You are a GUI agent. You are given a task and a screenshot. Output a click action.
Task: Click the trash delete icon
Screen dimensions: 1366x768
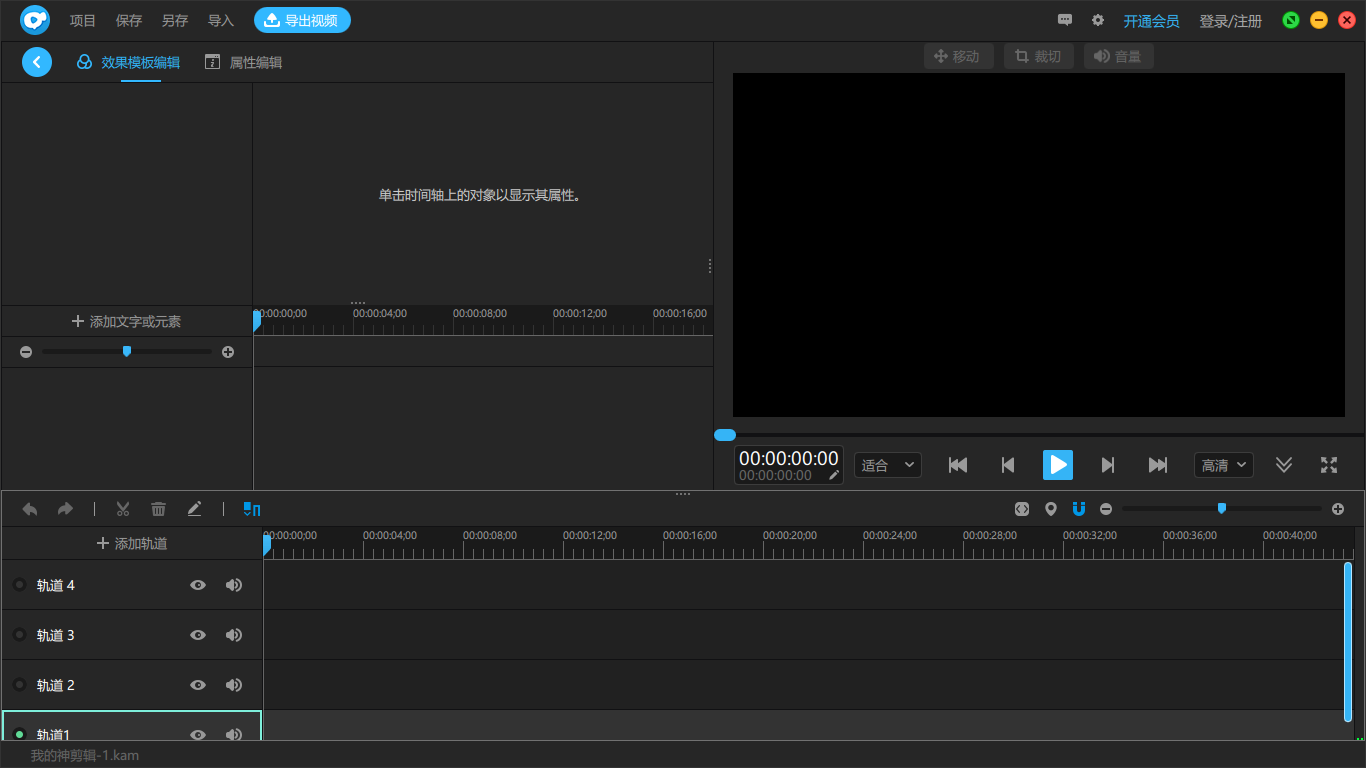[158, 509]
